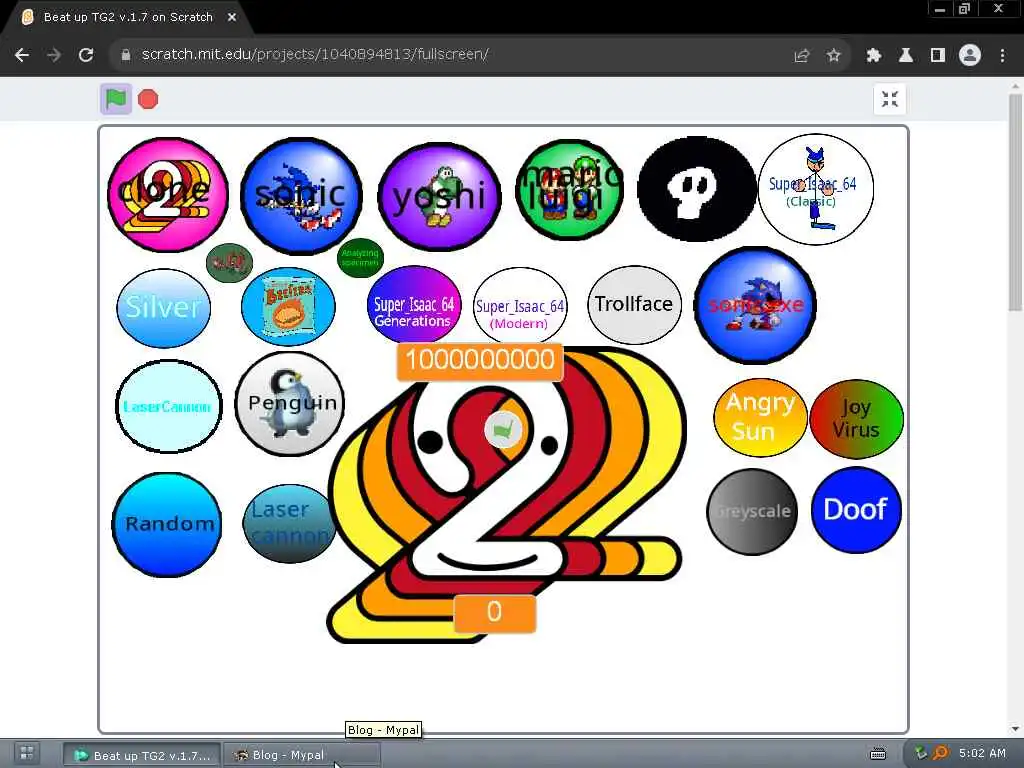Click the 5:02 AM clock
Image resolution: width=1024 pixels, height=768 pixels.
click(x=982, y=753)
